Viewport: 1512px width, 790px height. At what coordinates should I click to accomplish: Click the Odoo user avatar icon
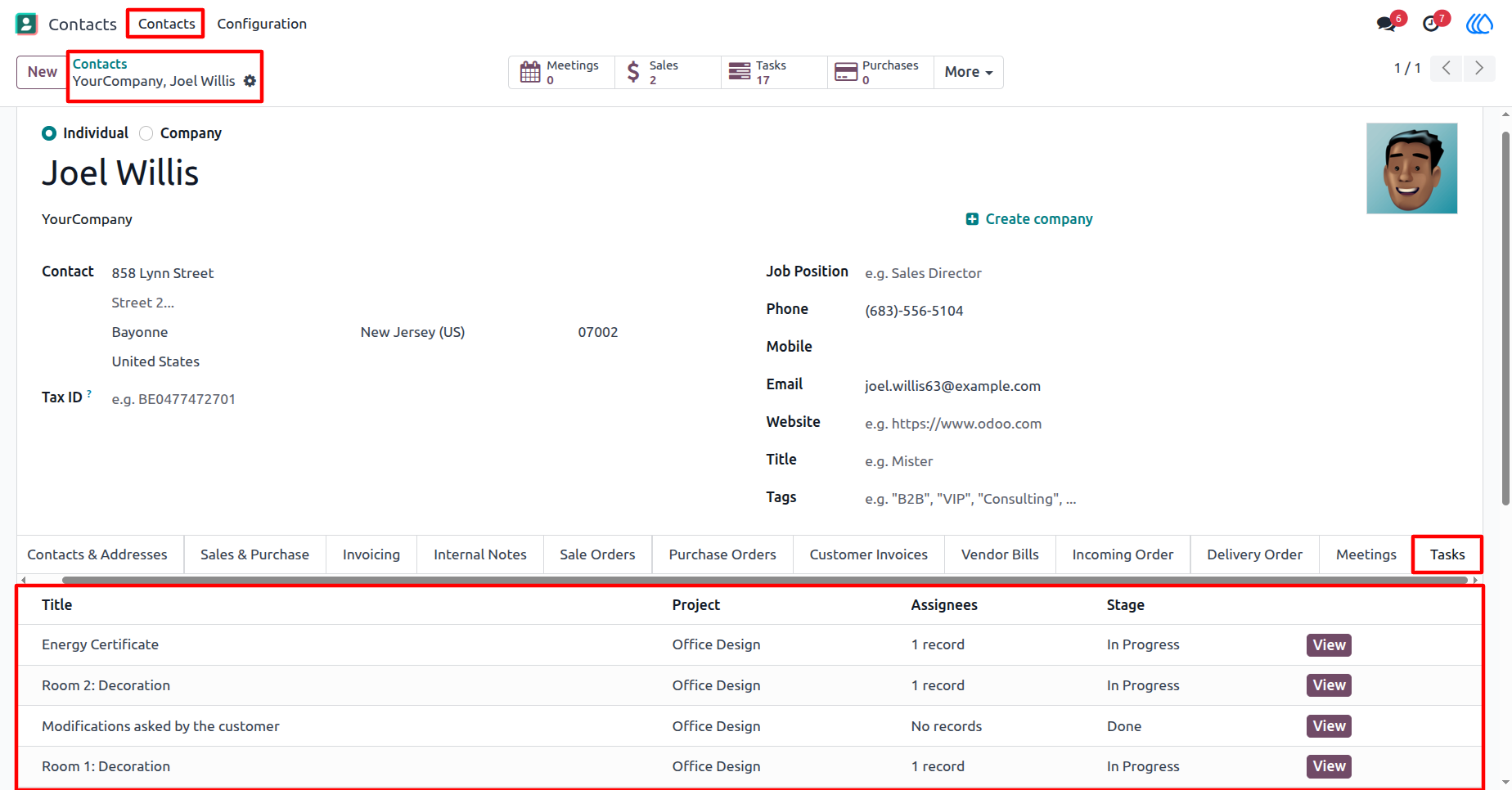point(1479,24)
